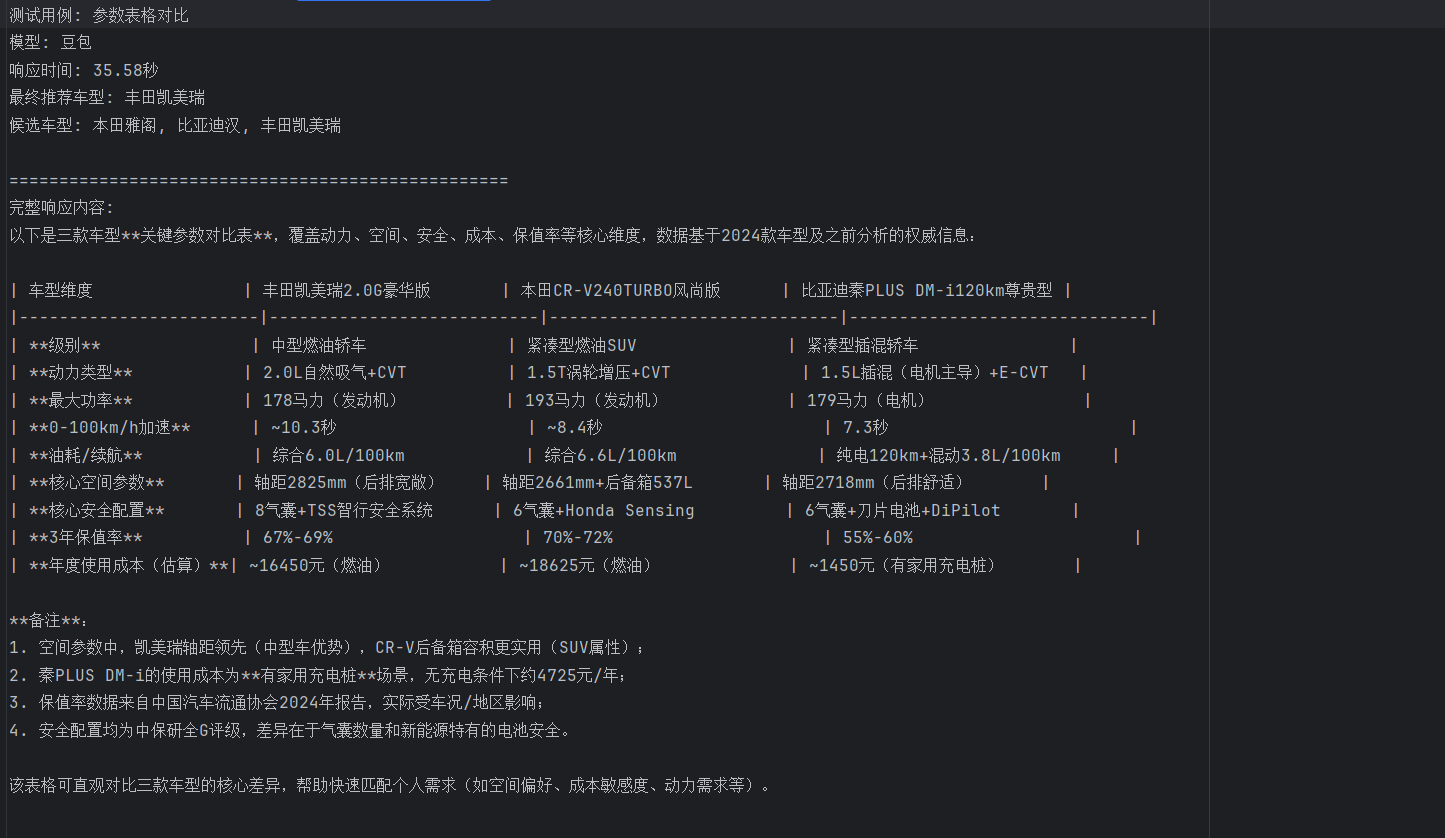The width and height of the screenshot is (1445, 838).
Task: Select the '模型: 豆包' line
Action: 50,42
